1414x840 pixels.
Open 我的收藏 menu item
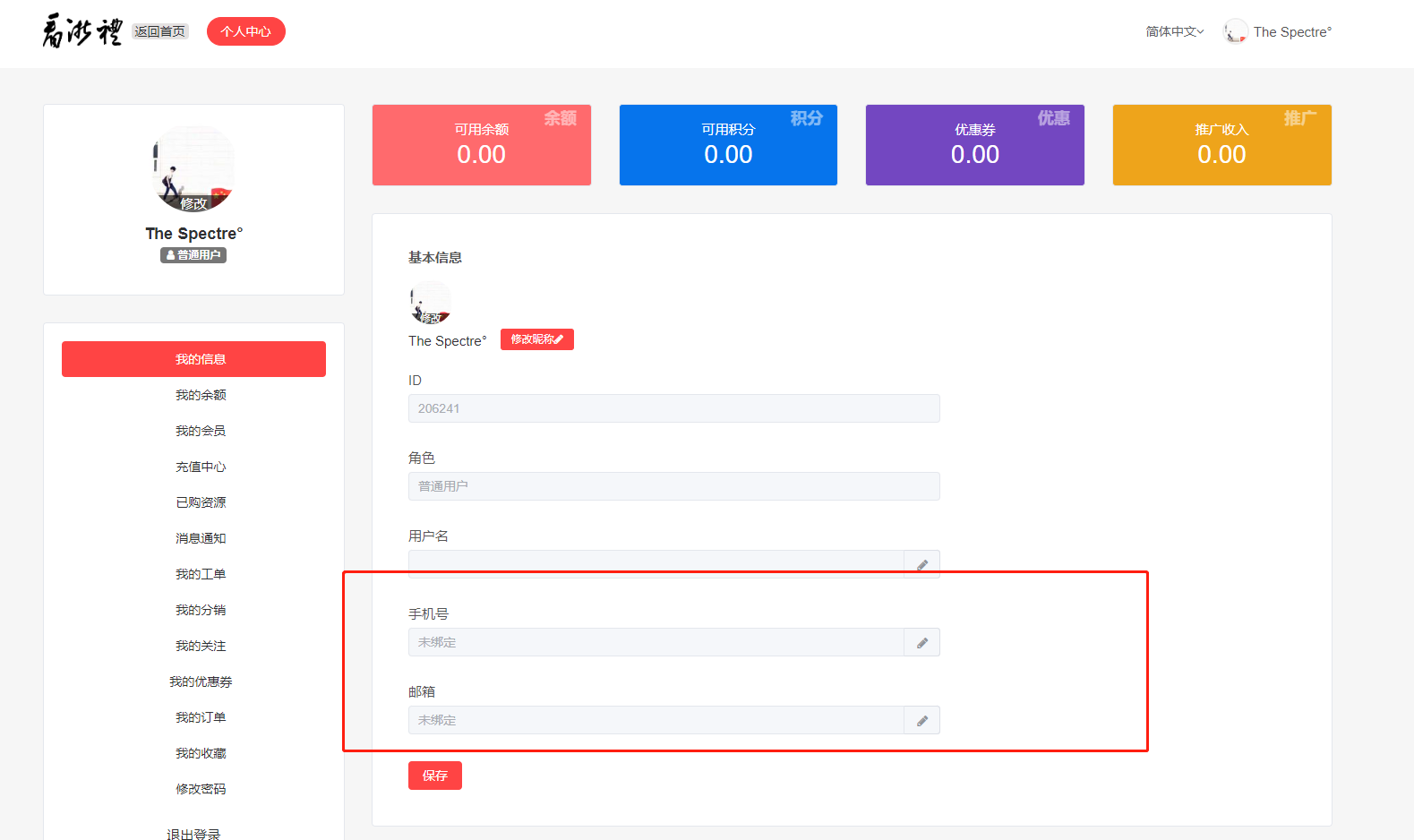coord(201,753)
